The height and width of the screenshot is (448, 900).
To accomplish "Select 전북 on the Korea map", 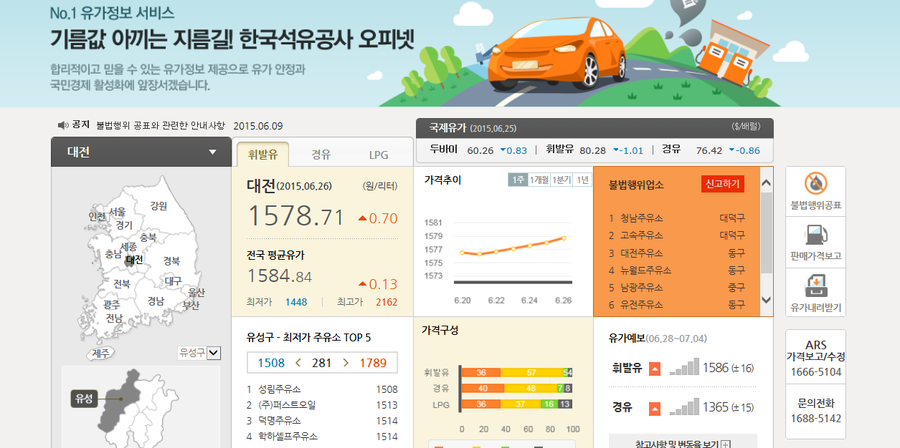I will 122,284.
